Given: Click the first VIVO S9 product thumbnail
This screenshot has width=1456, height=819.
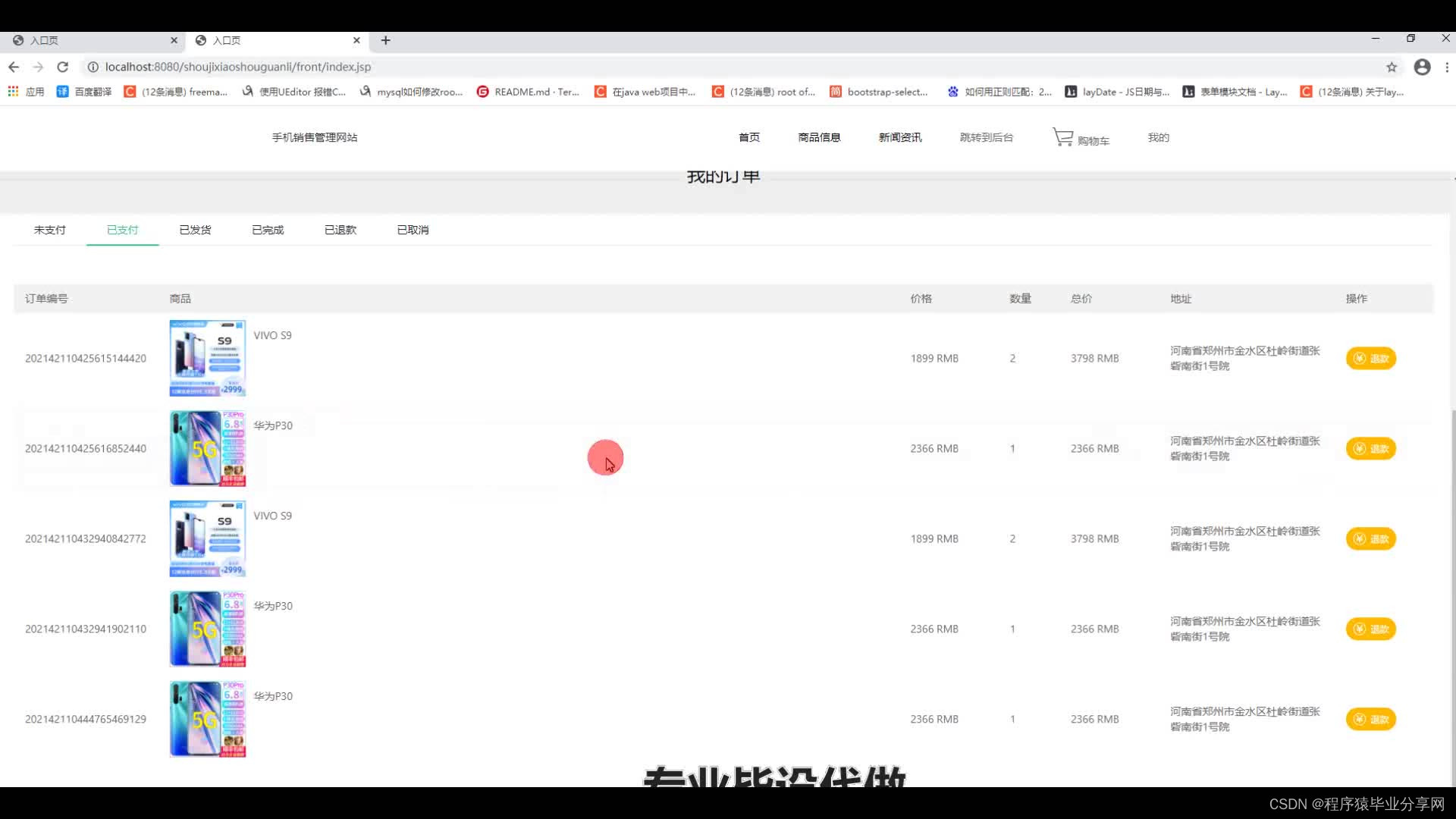Looking at the screenshot, I should [207, 358].
